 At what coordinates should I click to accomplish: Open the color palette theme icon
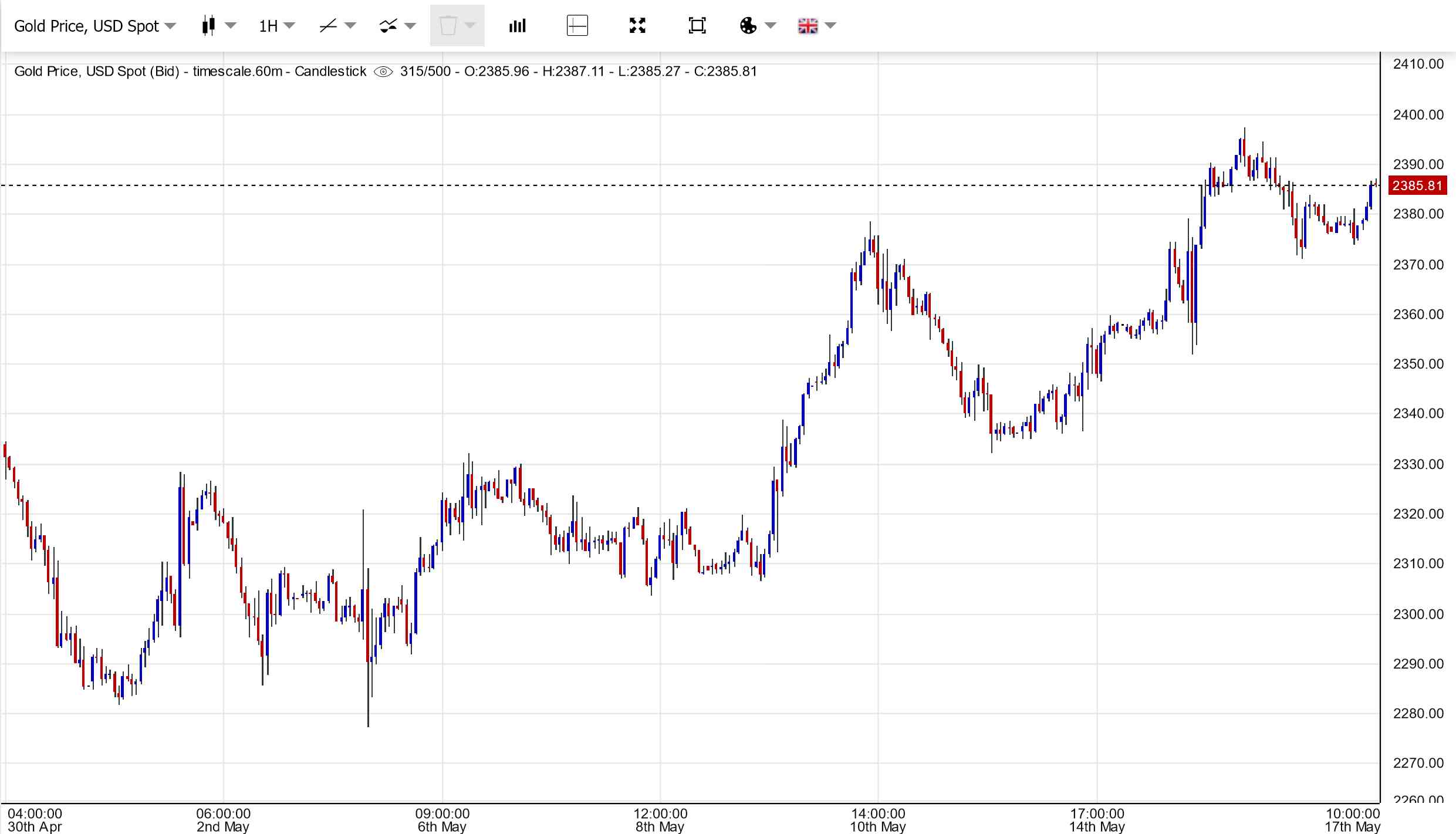pyautogui.click(x=748, y=26)
